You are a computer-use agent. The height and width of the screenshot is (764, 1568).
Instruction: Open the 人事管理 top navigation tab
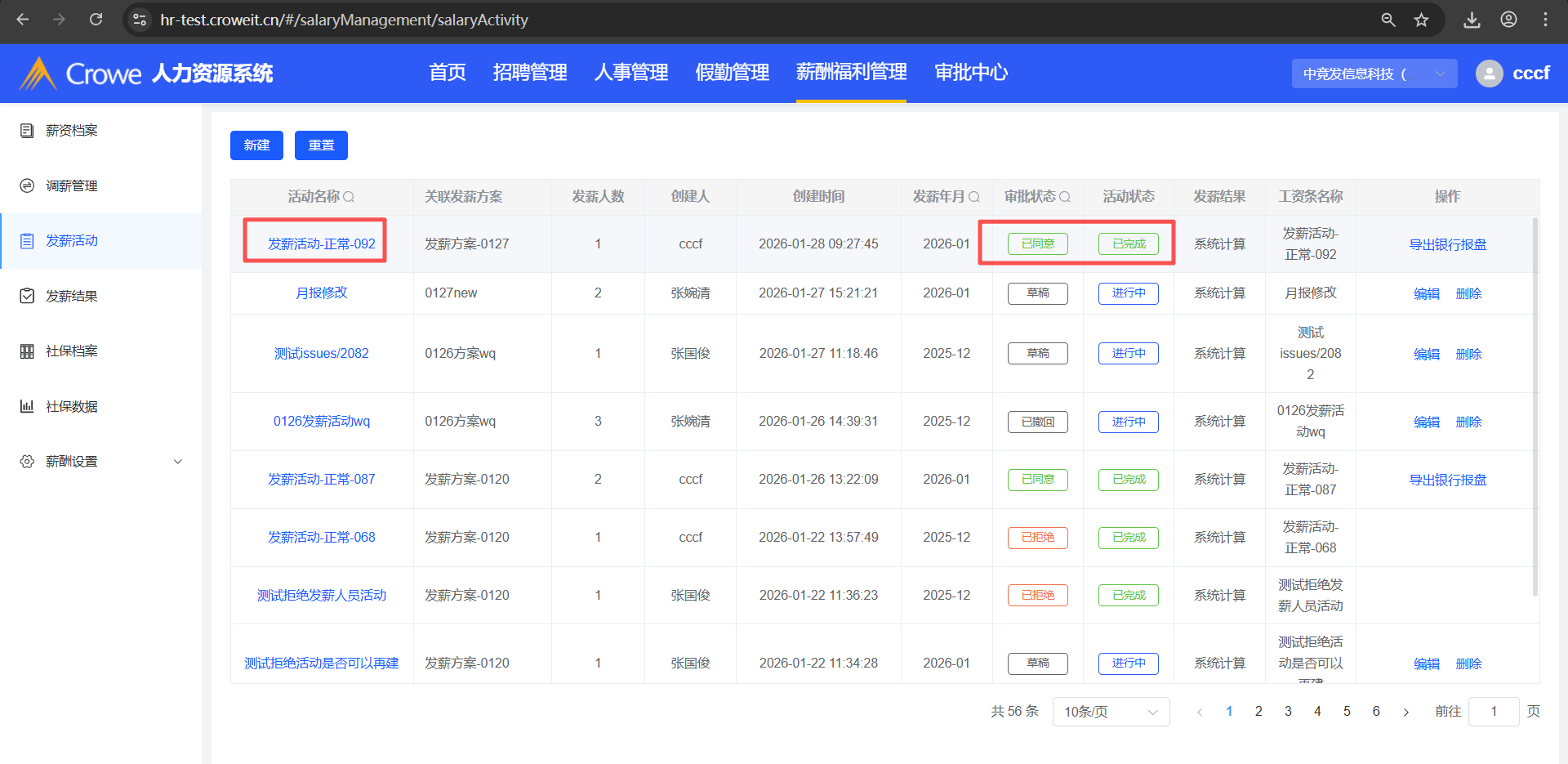pyautogui.click(x=630, y=73)
